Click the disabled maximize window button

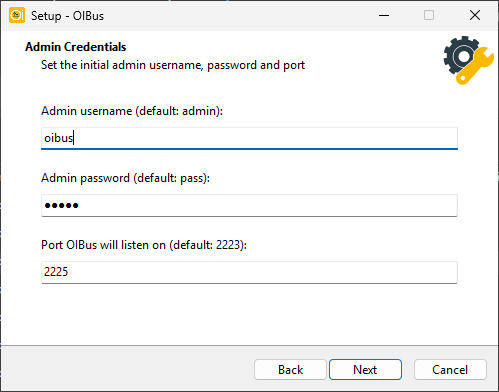coord(429,15)
